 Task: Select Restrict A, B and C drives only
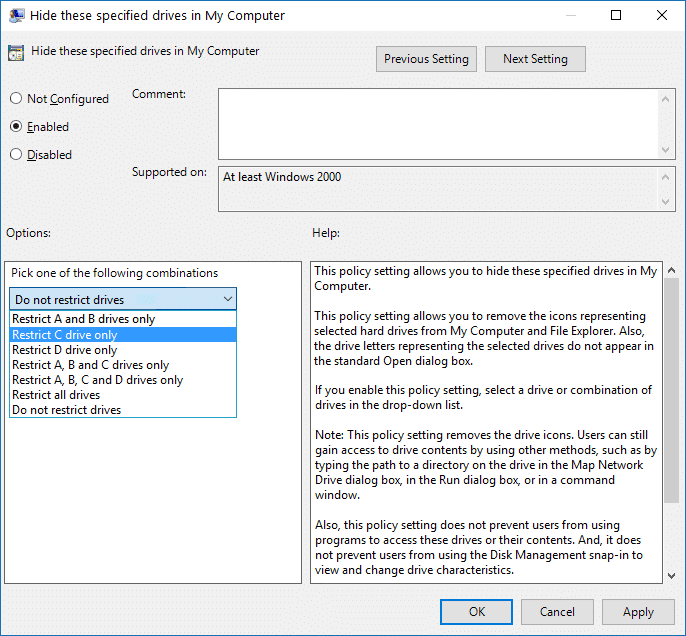[x=91, y=365]
